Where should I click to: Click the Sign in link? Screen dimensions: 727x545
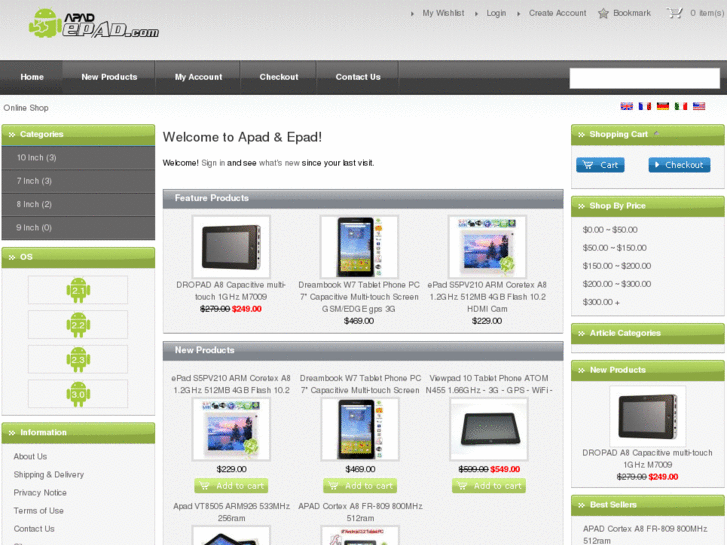pos(213,163)
